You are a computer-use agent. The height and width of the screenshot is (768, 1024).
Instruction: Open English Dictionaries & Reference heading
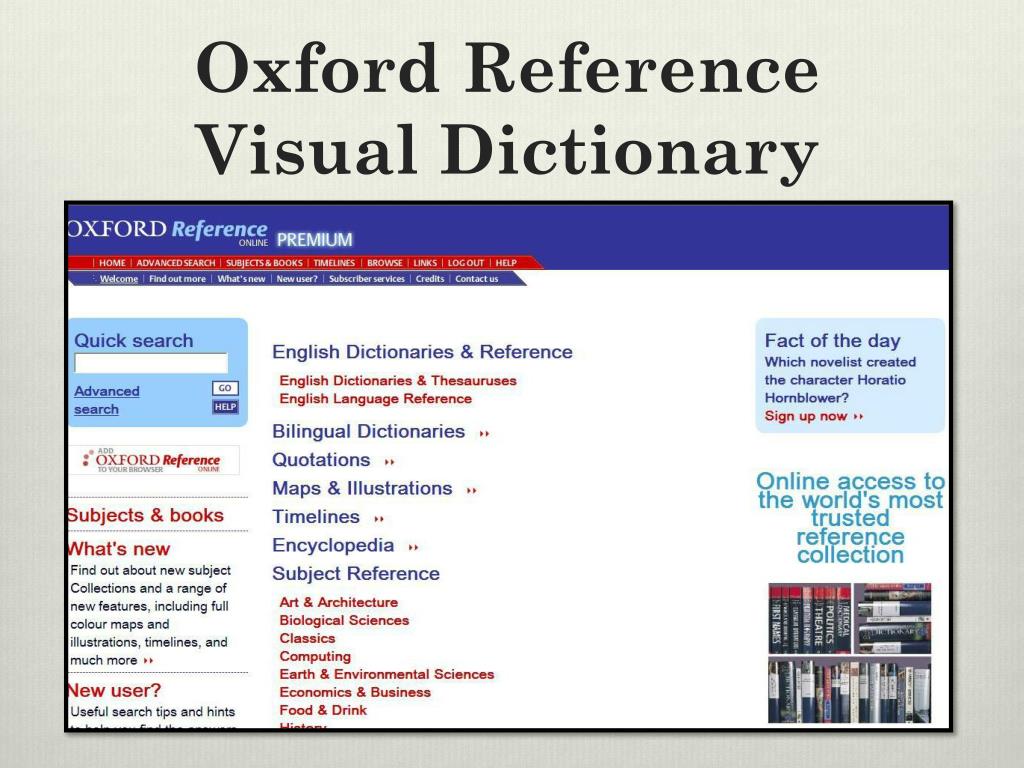[423, 352]
